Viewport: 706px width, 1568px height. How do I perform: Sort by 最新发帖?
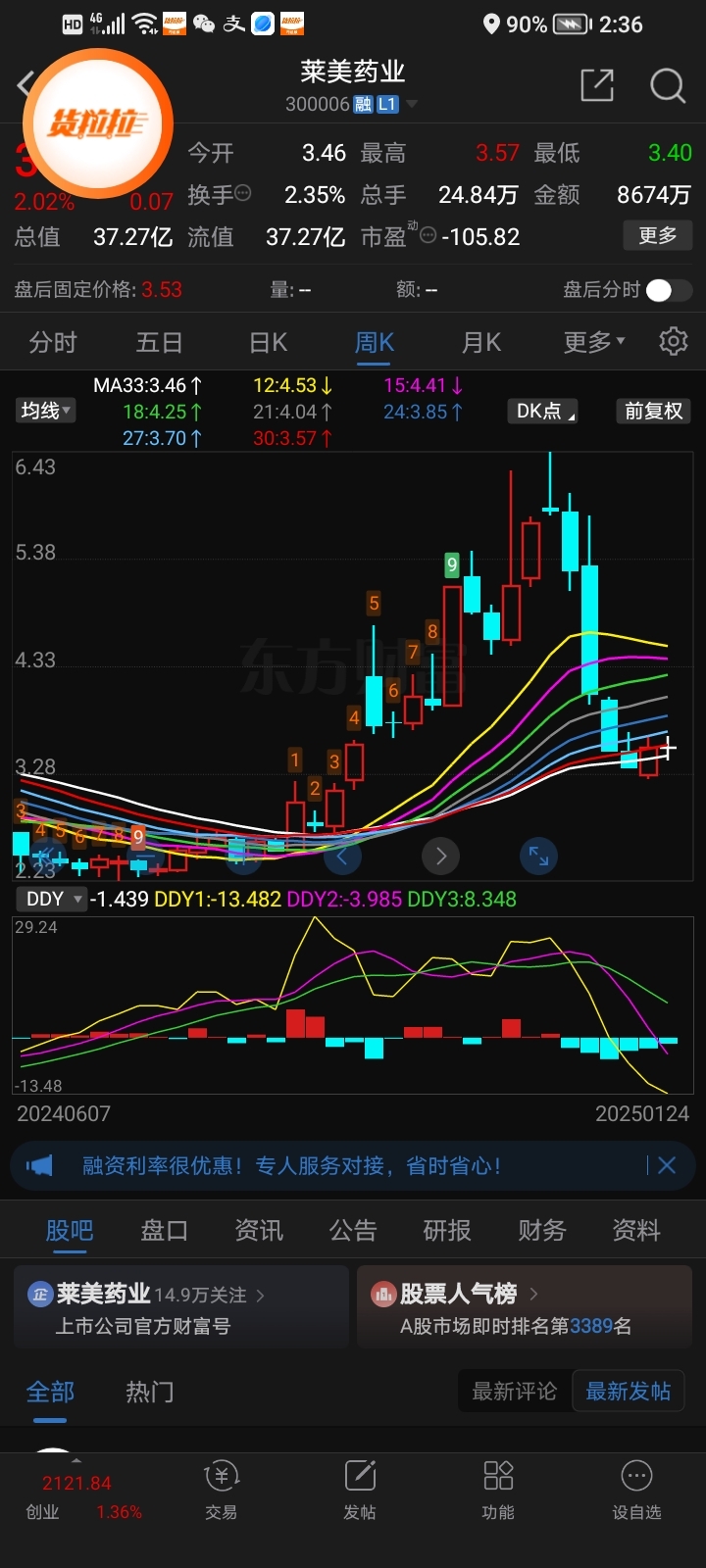click(629, 1392)
